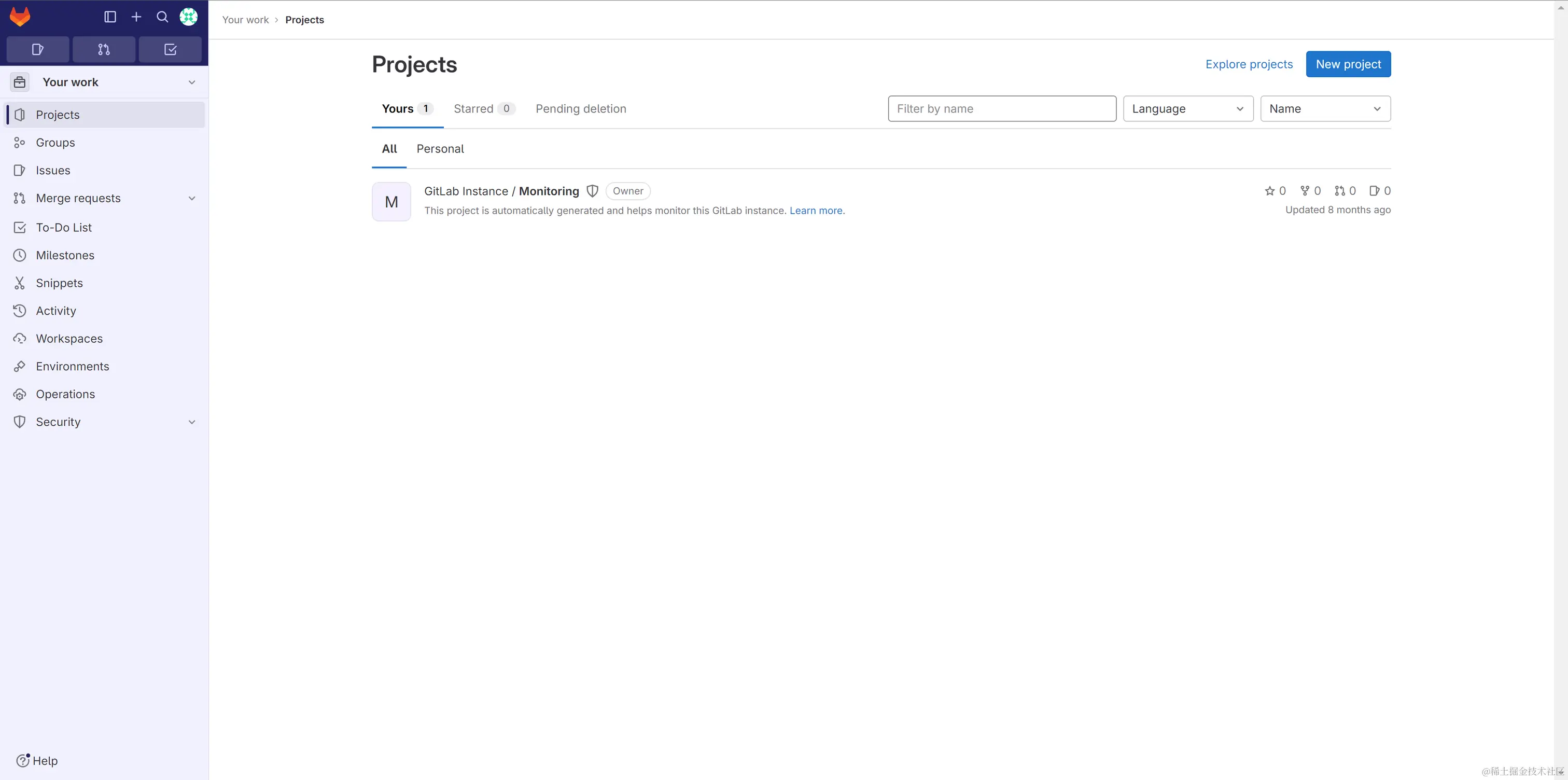This screenshot has width=1568, height=780.
Task: Open the Language dropdown
Action: [1188, 109]
